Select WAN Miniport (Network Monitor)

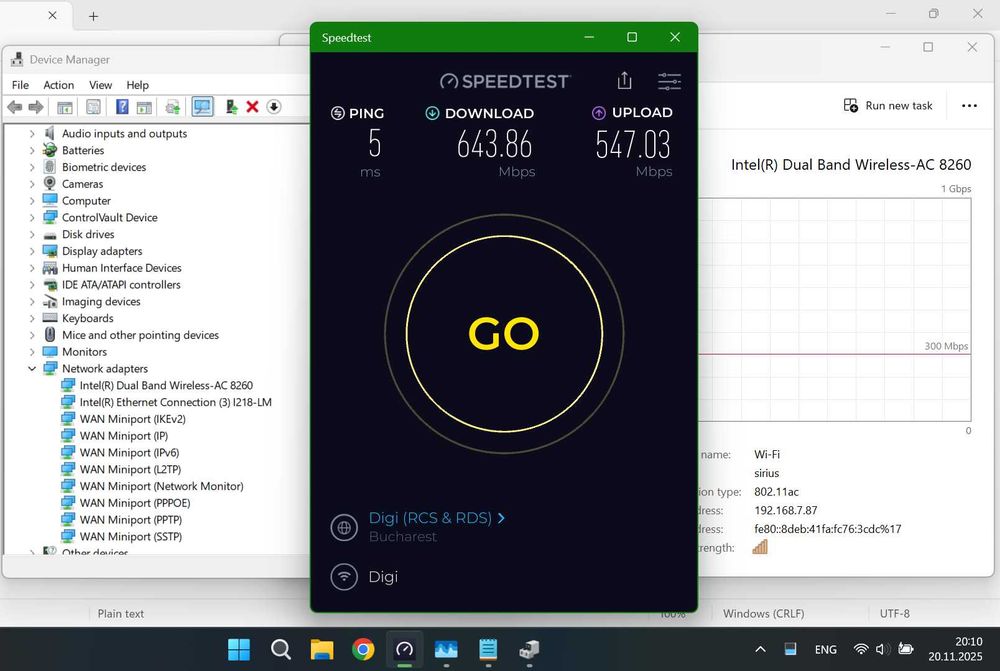161,486
